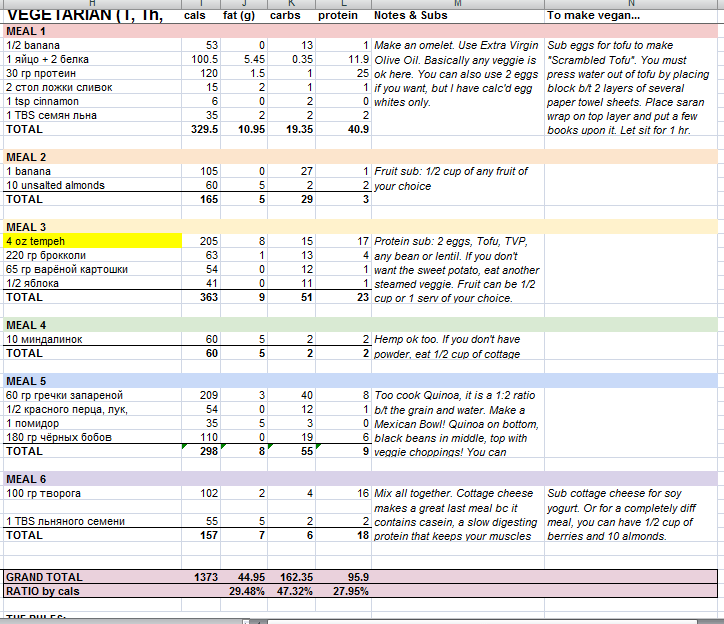The width and height of the screenshot is (724, 624).
Task: Select Meal 1 total carbs 19.35
Action: pyautogui.click(x=291, y=129)
